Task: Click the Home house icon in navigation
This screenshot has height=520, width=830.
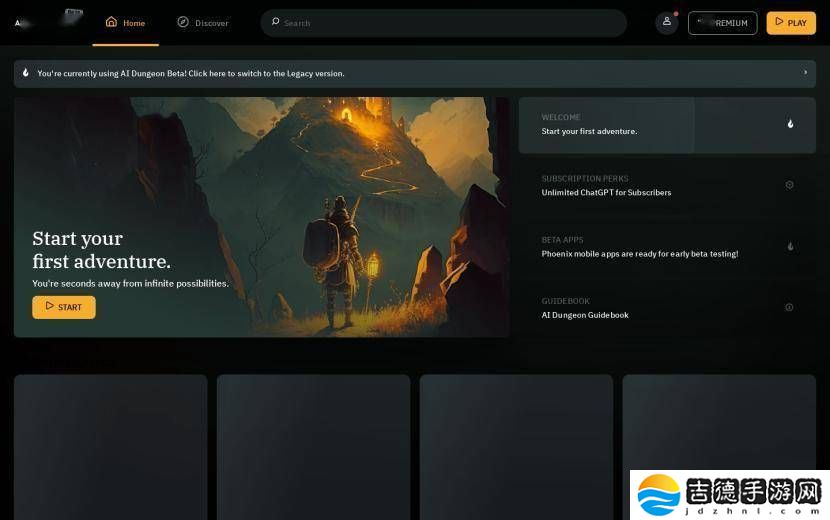Action: [111, 22]
